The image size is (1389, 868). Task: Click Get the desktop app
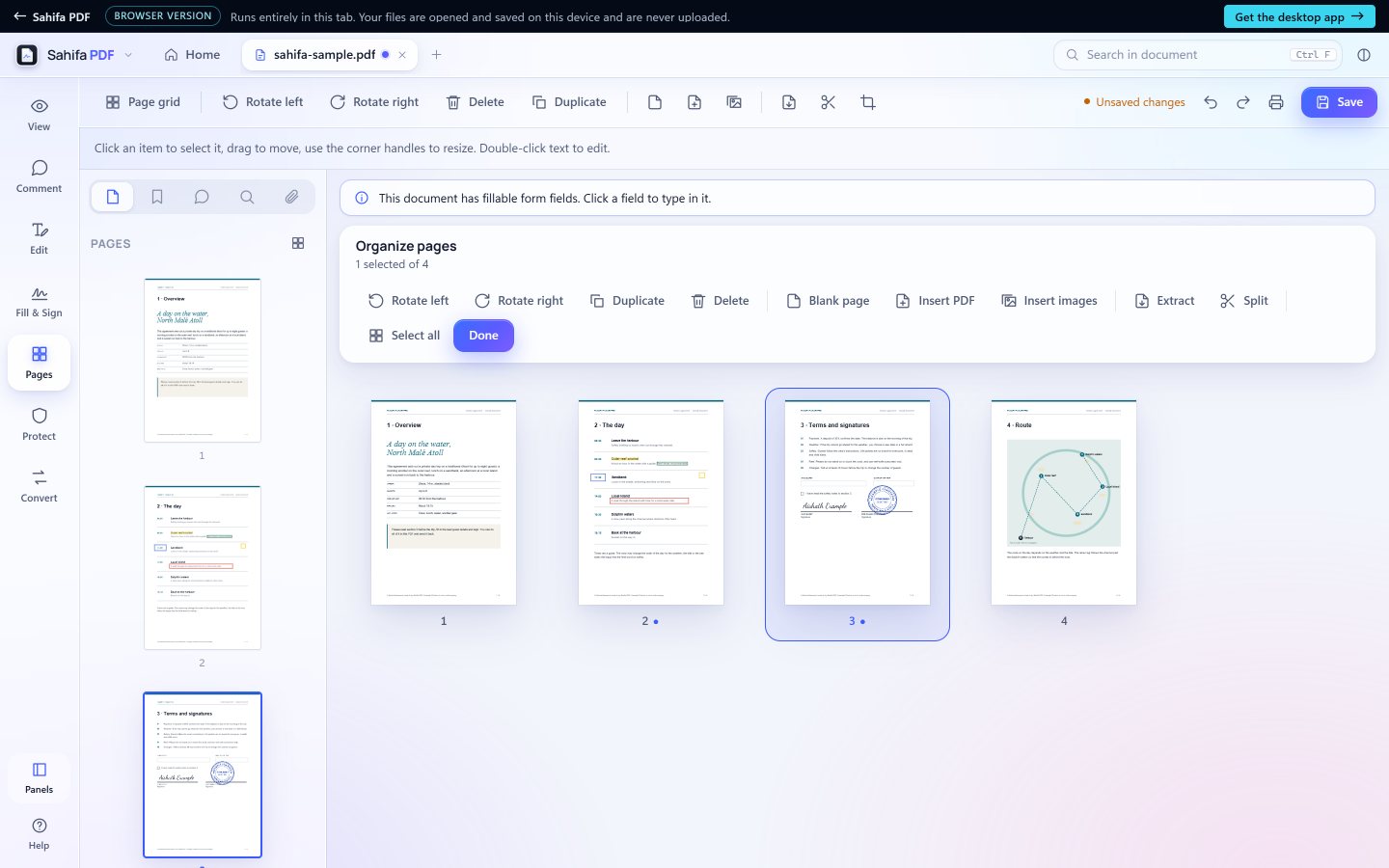pyautogui.click(x=1298, y=16)
